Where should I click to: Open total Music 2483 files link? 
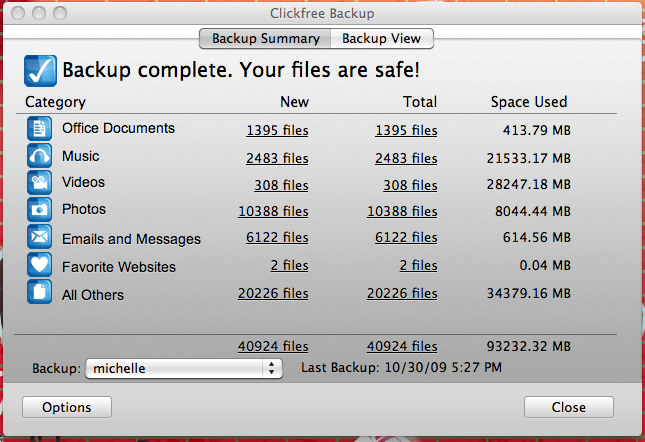click(406, 158)
